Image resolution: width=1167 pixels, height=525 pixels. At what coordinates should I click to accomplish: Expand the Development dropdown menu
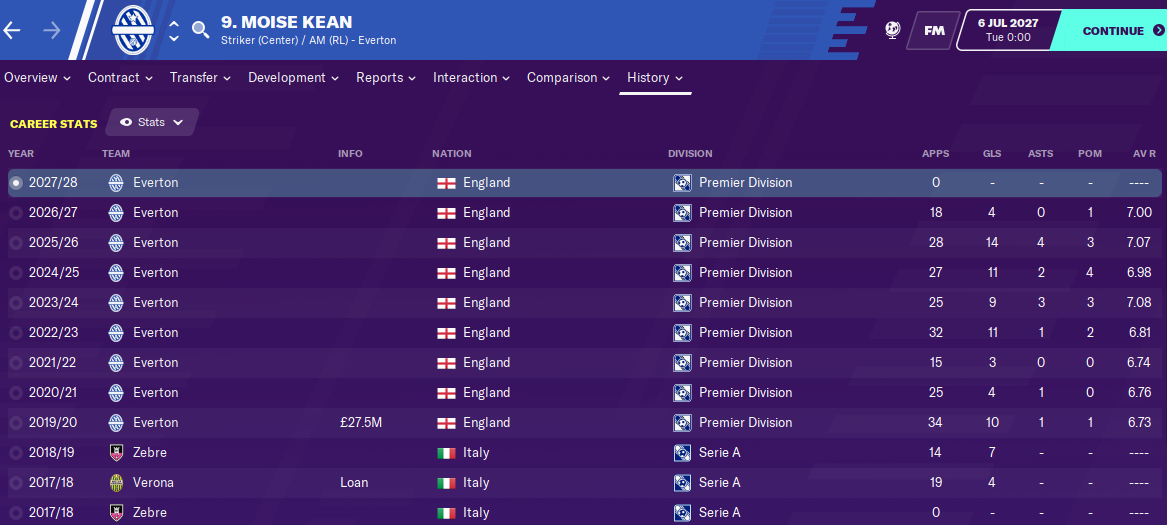[x=293, y=77]
